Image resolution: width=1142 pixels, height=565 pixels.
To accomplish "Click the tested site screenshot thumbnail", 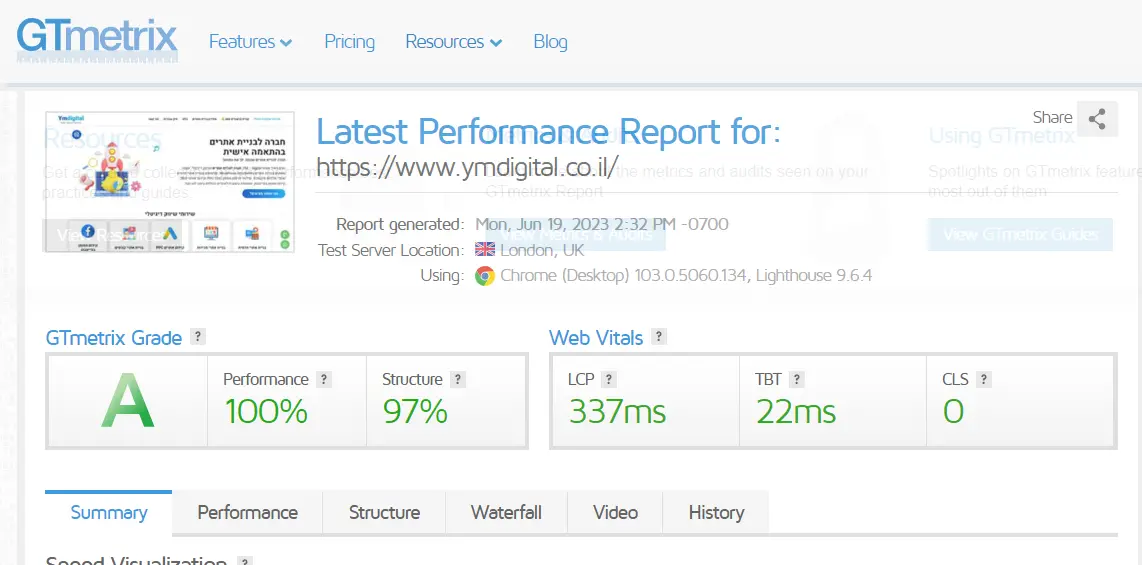I will point(170,182).
